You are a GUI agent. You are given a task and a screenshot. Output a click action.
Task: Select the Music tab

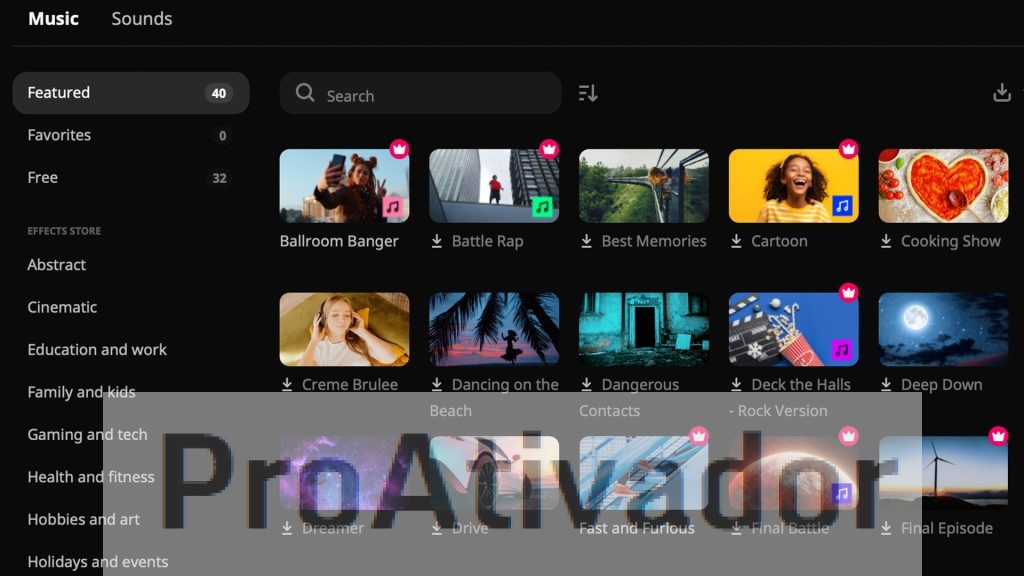52,18
